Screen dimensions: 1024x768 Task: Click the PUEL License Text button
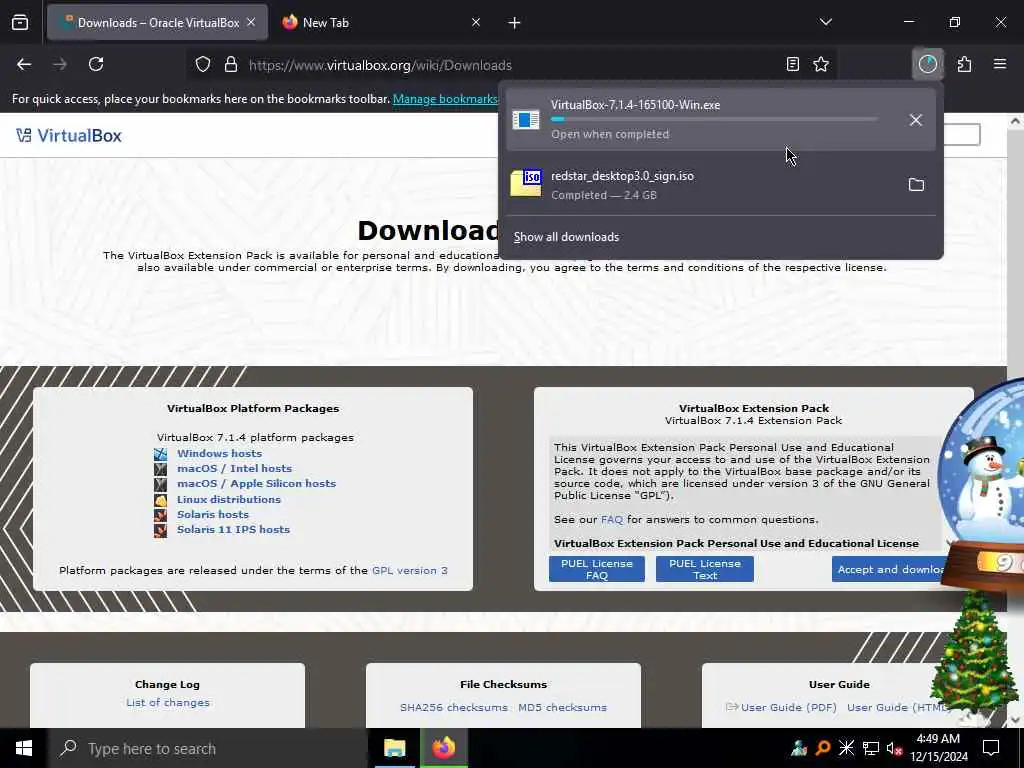click(705, 569)
